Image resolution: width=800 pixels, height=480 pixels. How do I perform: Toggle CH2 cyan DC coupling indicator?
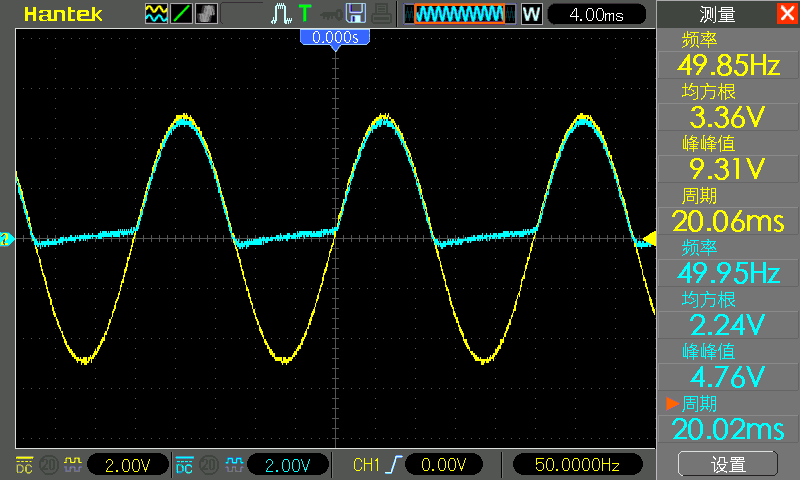click(184, 465)
